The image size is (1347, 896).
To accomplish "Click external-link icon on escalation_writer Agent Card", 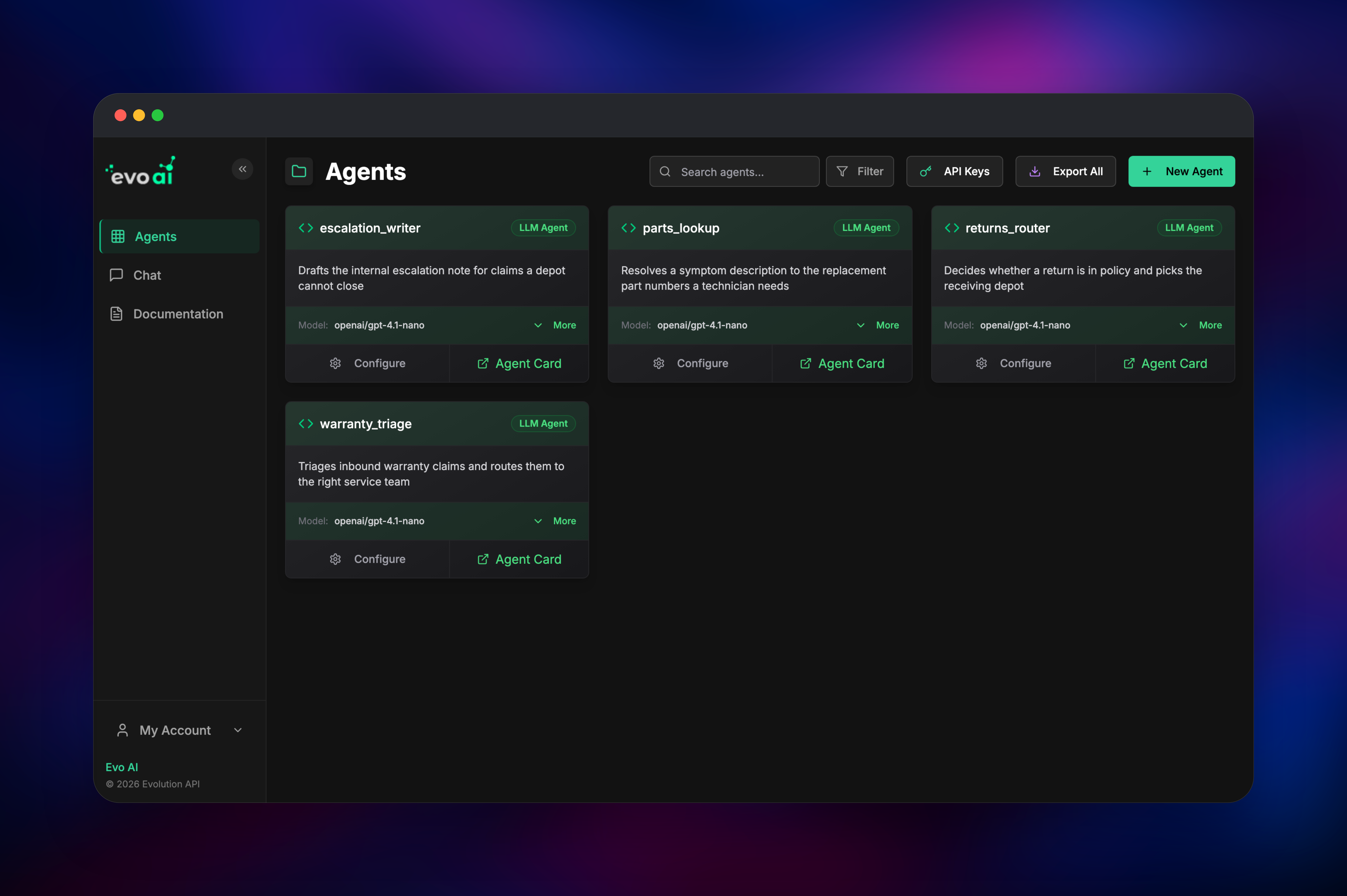I will 483,363.
